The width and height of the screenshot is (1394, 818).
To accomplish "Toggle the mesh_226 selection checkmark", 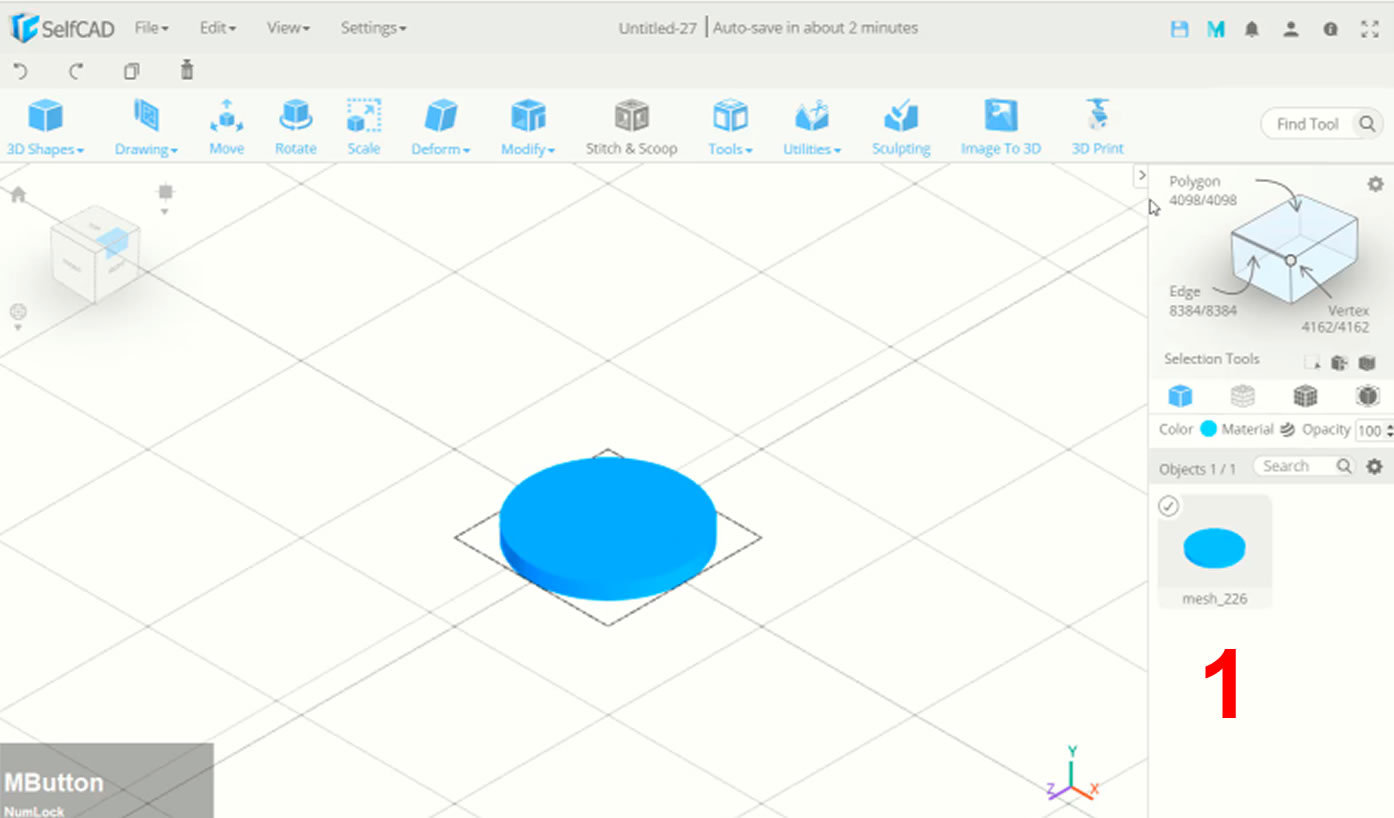I will (1168, 506).
